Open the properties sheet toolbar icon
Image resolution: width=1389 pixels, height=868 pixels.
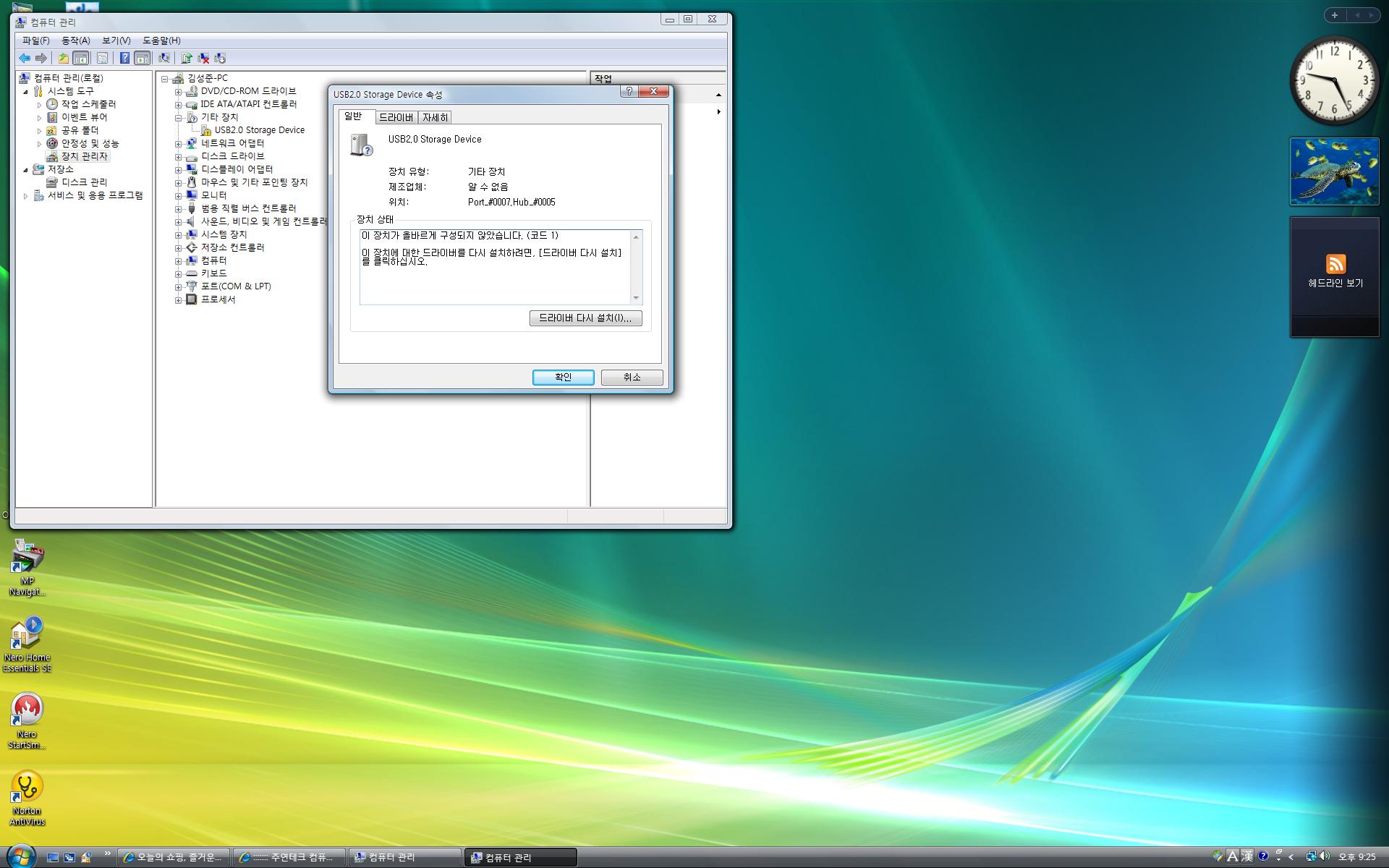tap(102, 59)
